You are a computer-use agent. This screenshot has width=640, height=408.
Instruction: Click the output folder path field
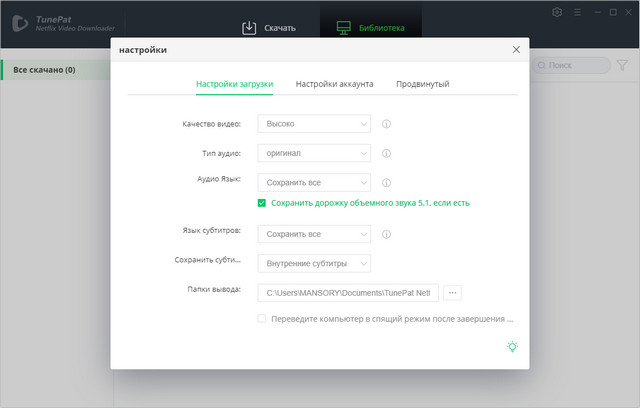click(347, 293)
